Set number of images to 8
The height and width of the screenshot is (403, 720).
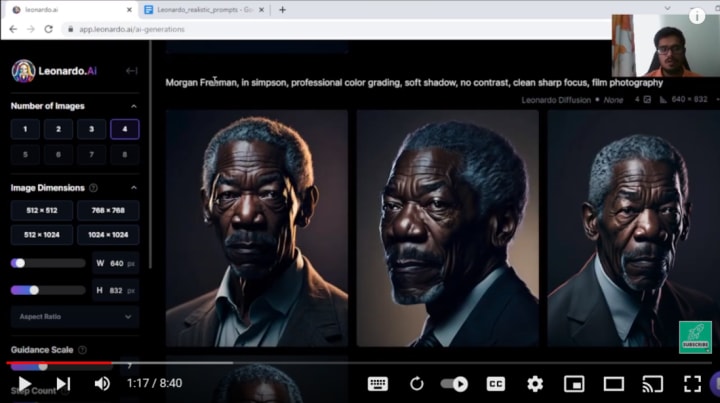[x=124, y=155]
